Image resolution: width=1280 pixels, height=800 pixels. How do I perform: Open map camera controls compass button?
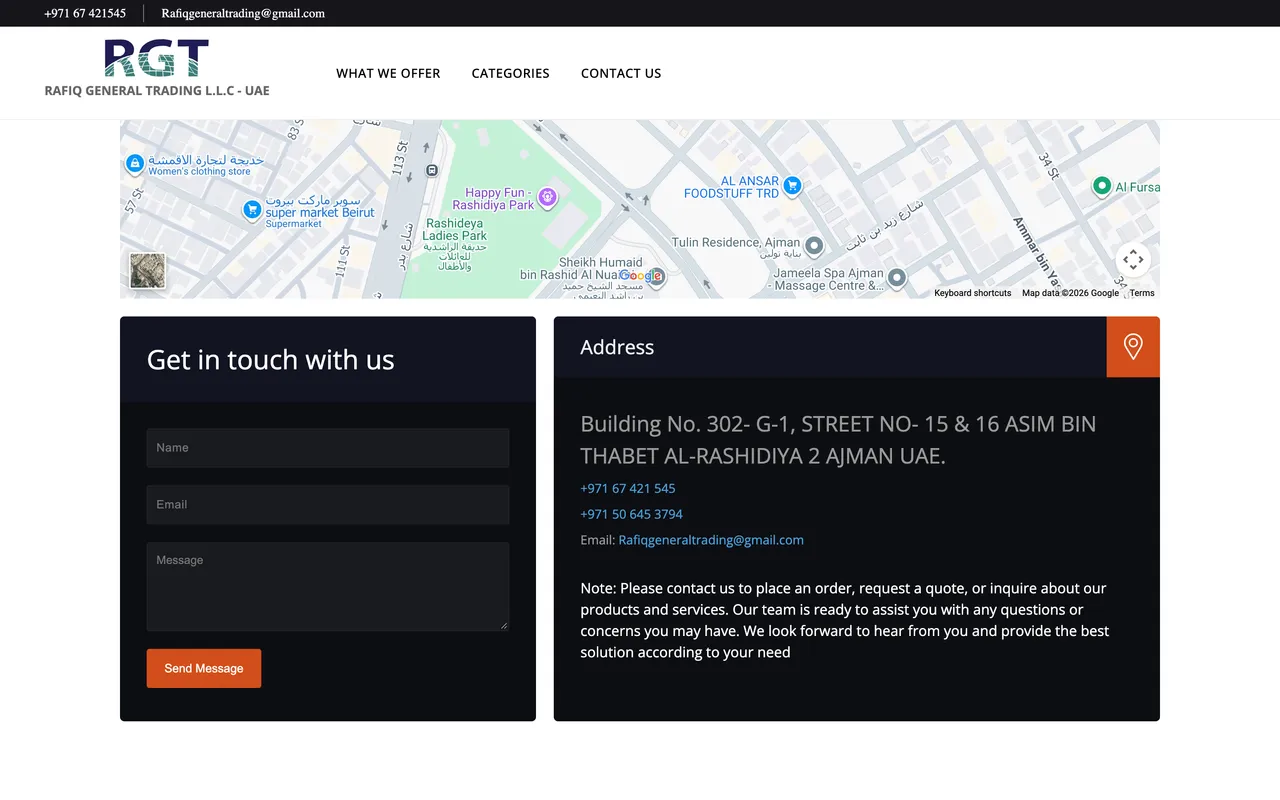(1133, 260)
